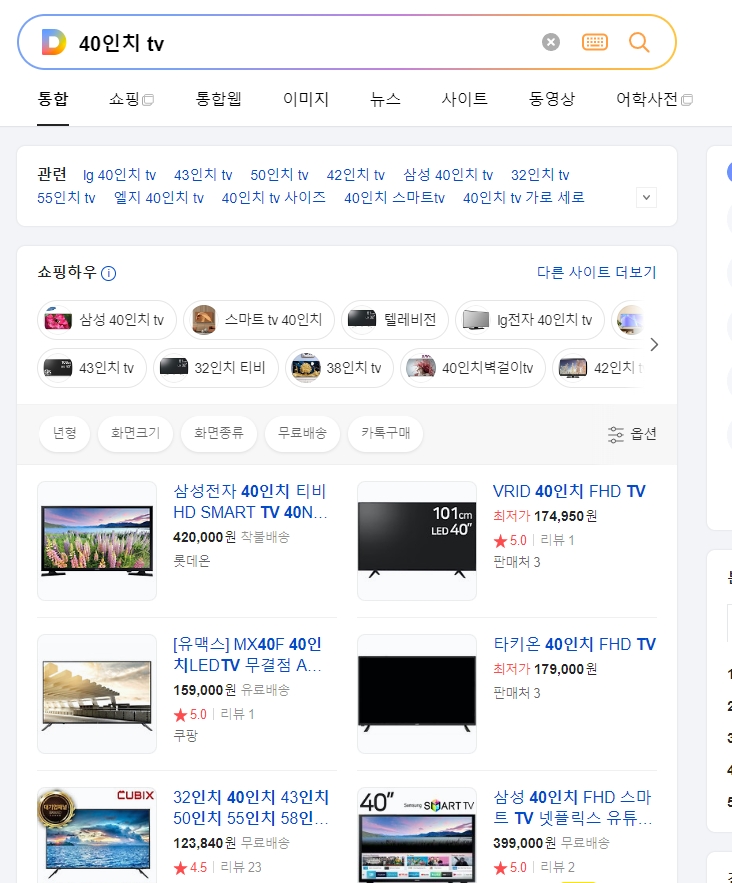Click related search '삼성 40인치 tv'
Viewport: 732px width, 883px height.
coord(448,175)
